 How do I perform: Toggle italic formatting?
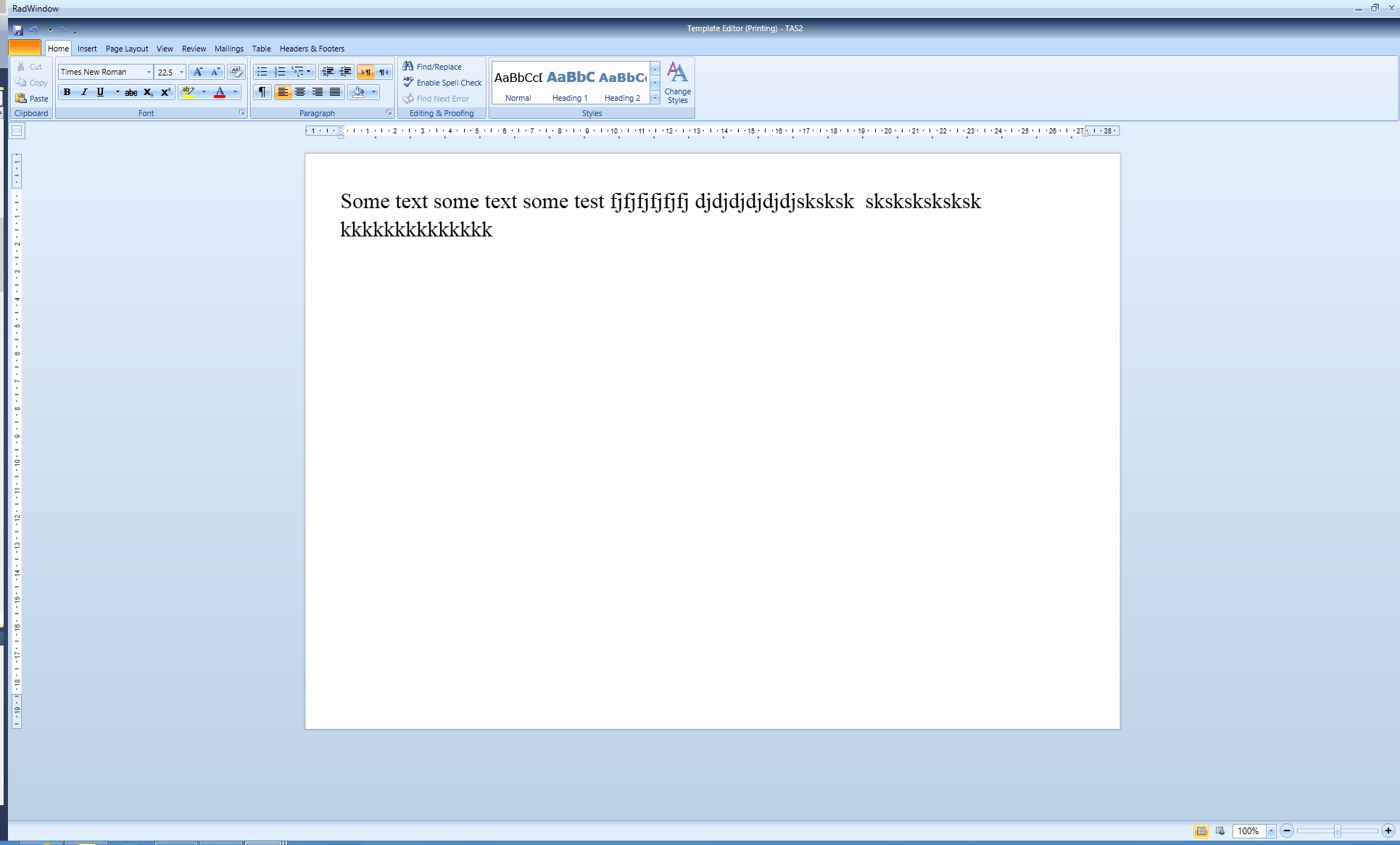pyautogui.click(x=83, y=92)
